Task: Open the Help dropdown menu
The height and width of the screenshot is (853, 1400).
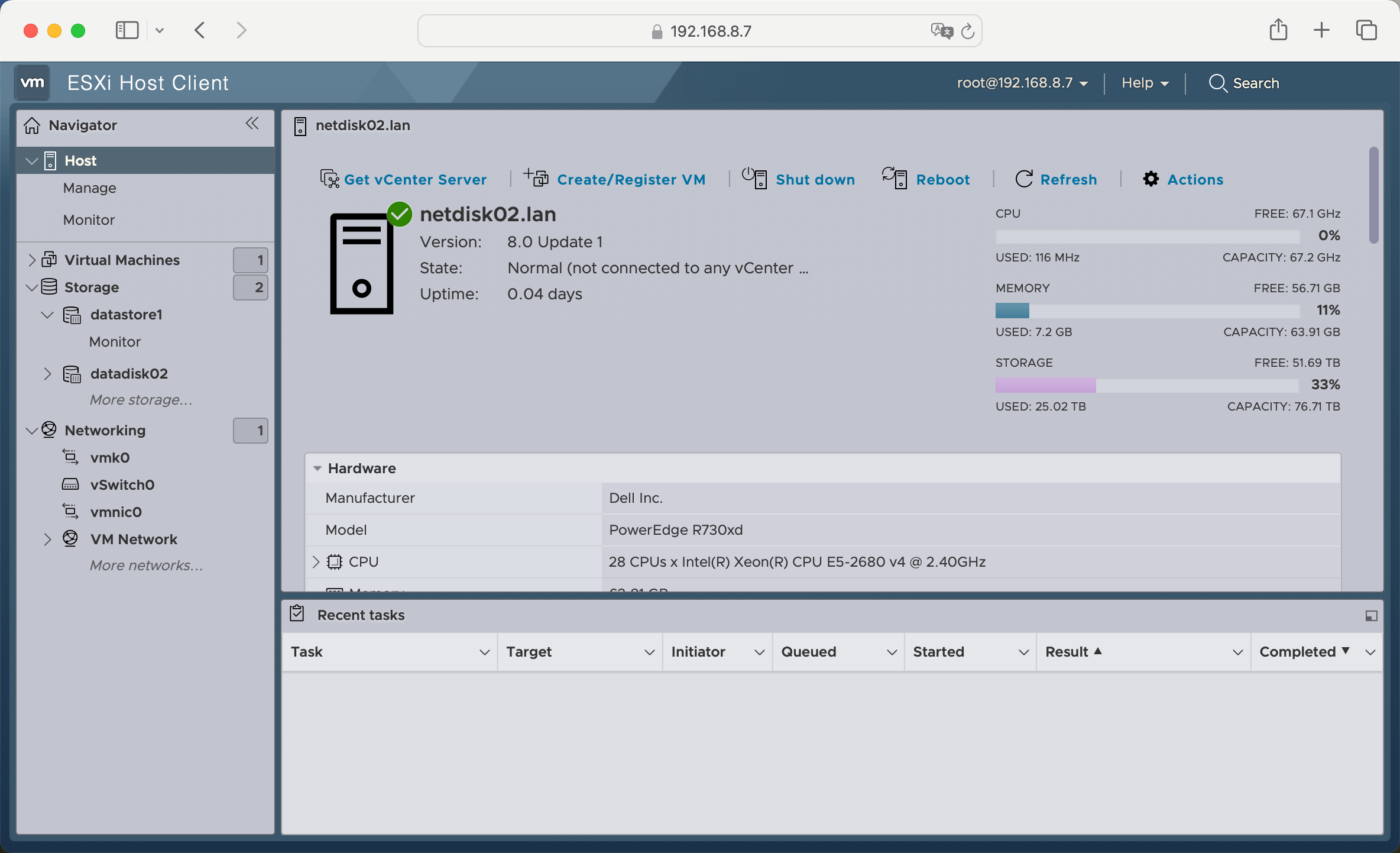Action: click(1145, 83)
